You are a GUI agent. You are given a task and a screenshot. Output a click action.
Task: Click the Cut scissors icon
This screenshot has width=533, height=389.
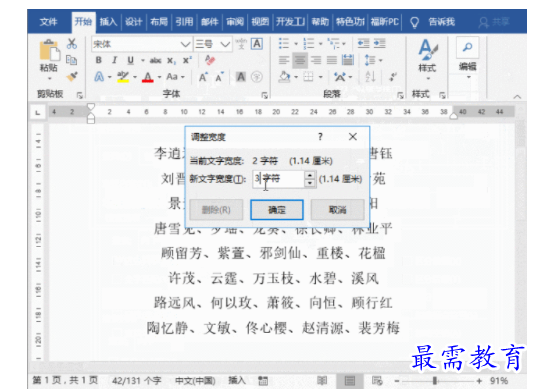[72, 44]
